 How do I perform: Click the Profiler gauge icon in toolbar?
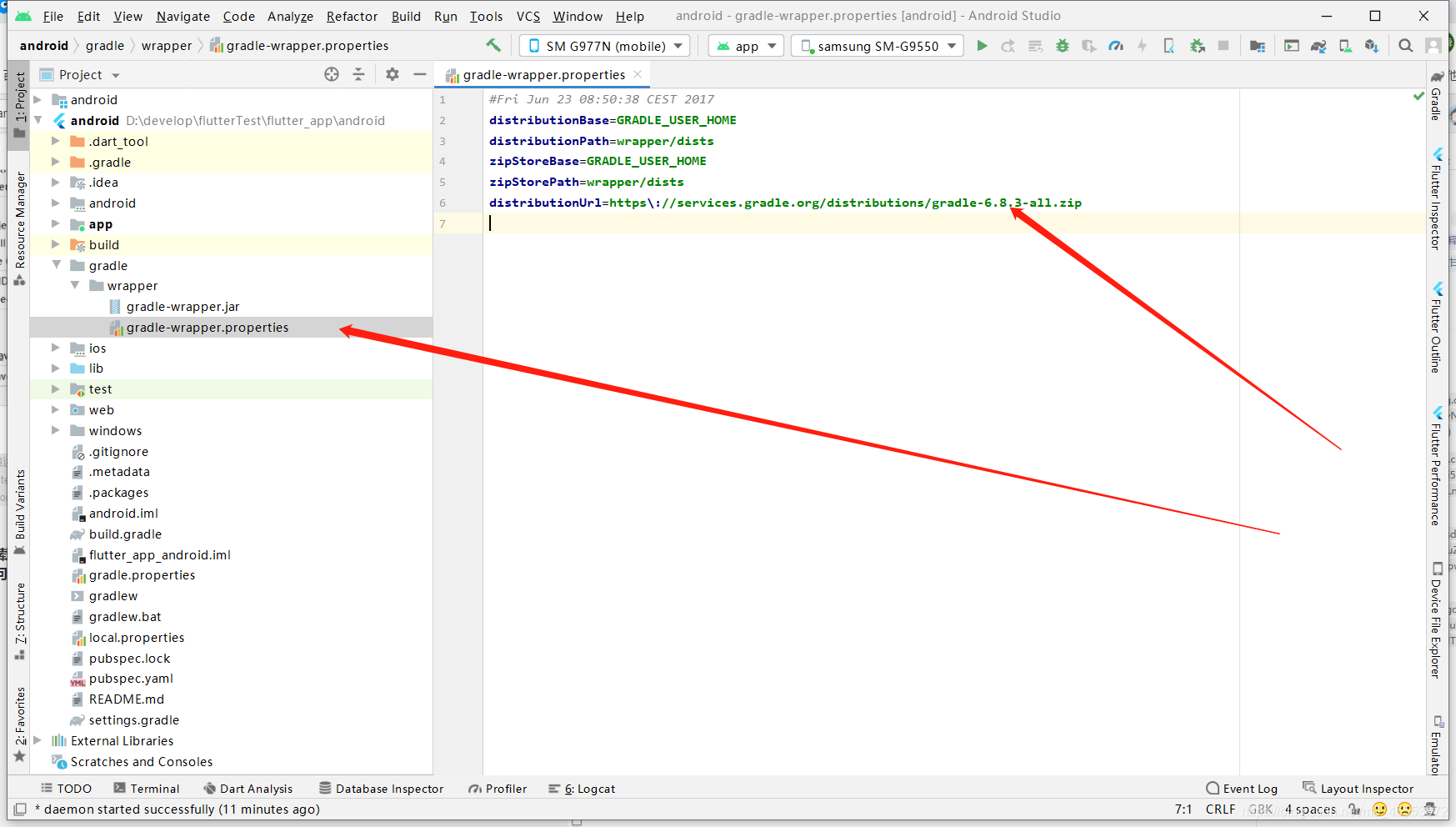(1116, 46)
